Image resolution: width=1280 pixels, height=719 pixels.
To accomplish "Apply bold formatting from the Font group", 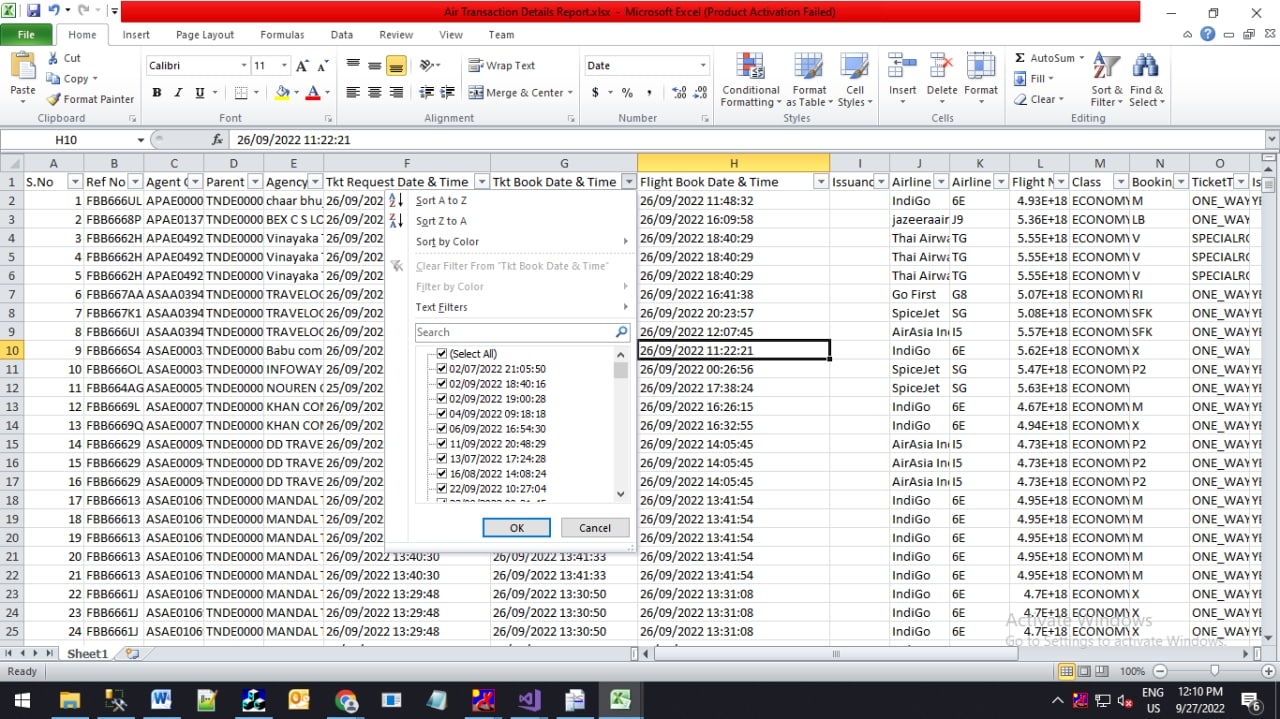I will (156, 91).
